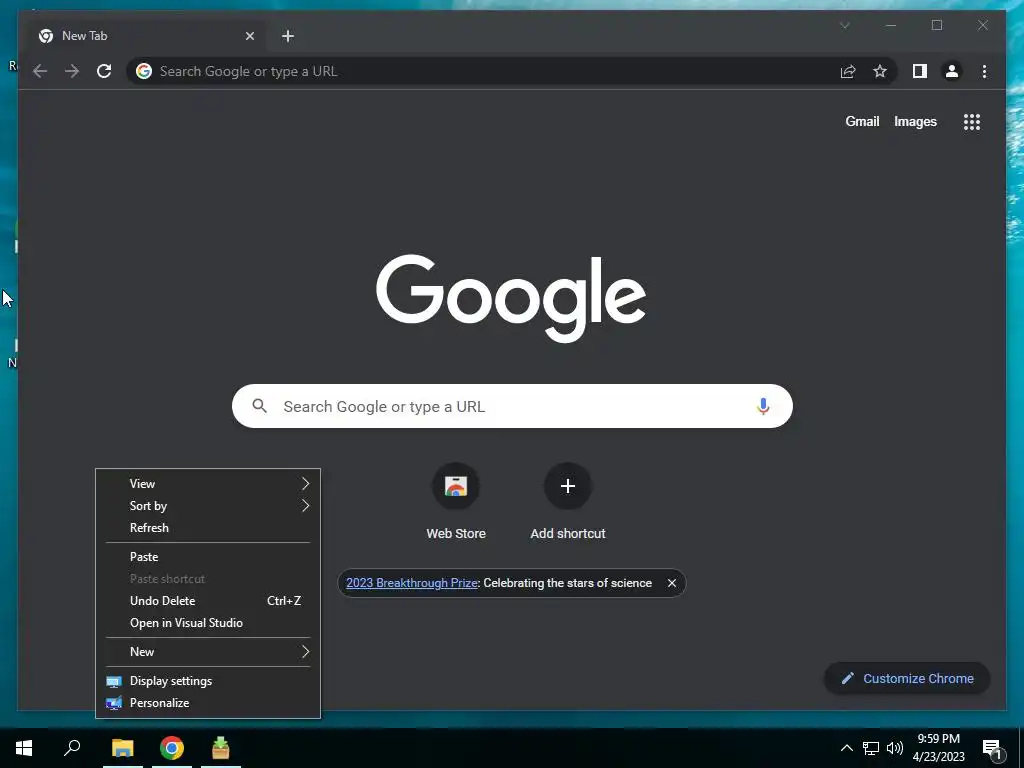Viewport: 1024px width, 768px height.
Task: Click the volume speaker icon in tray
Action: coord(895,748)
